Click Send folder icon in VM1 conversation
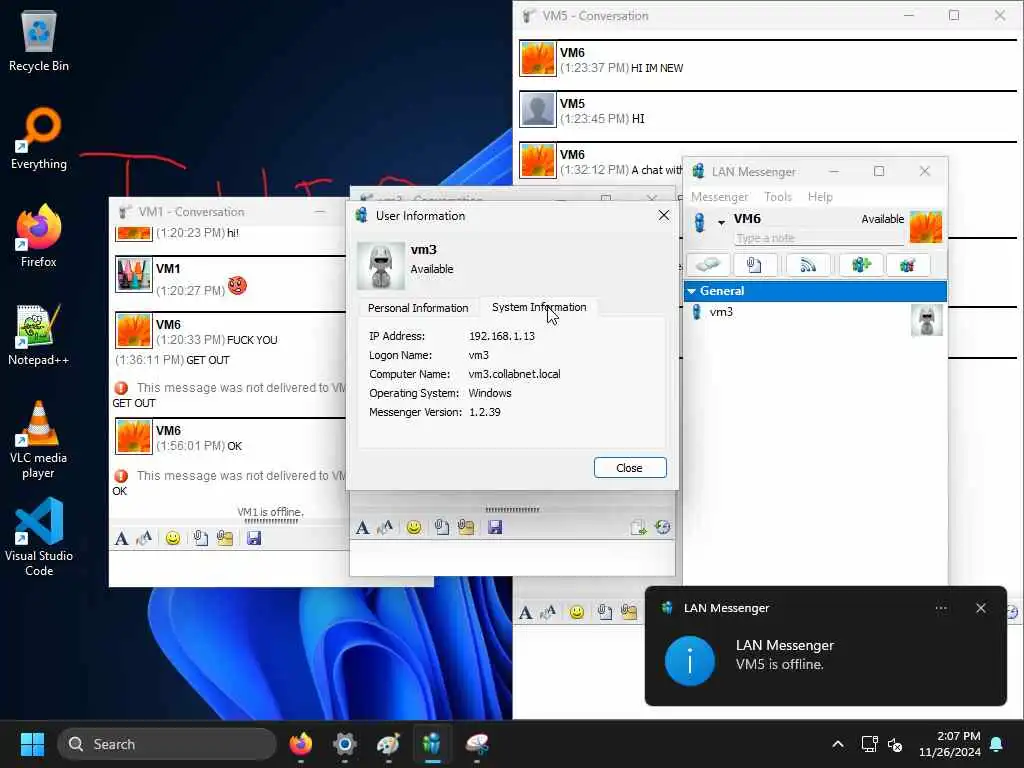The height and width of the screenshot is (768, 1024). click(x=225, y=538)
